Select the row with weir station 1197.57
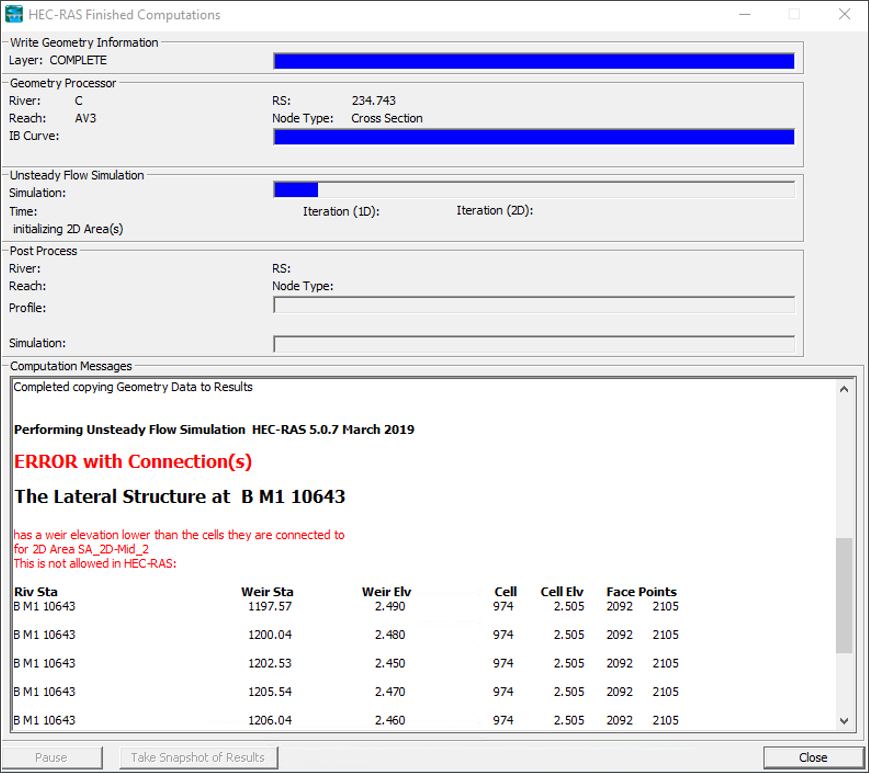The image size is (869, 773). (270, 606)
